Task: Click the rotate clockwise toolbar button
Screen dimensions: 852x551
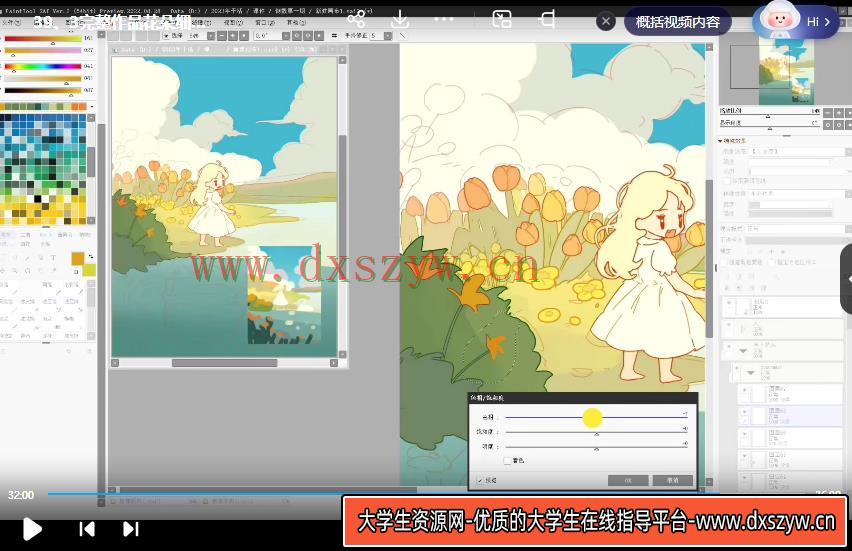Action: pos(308,35)
